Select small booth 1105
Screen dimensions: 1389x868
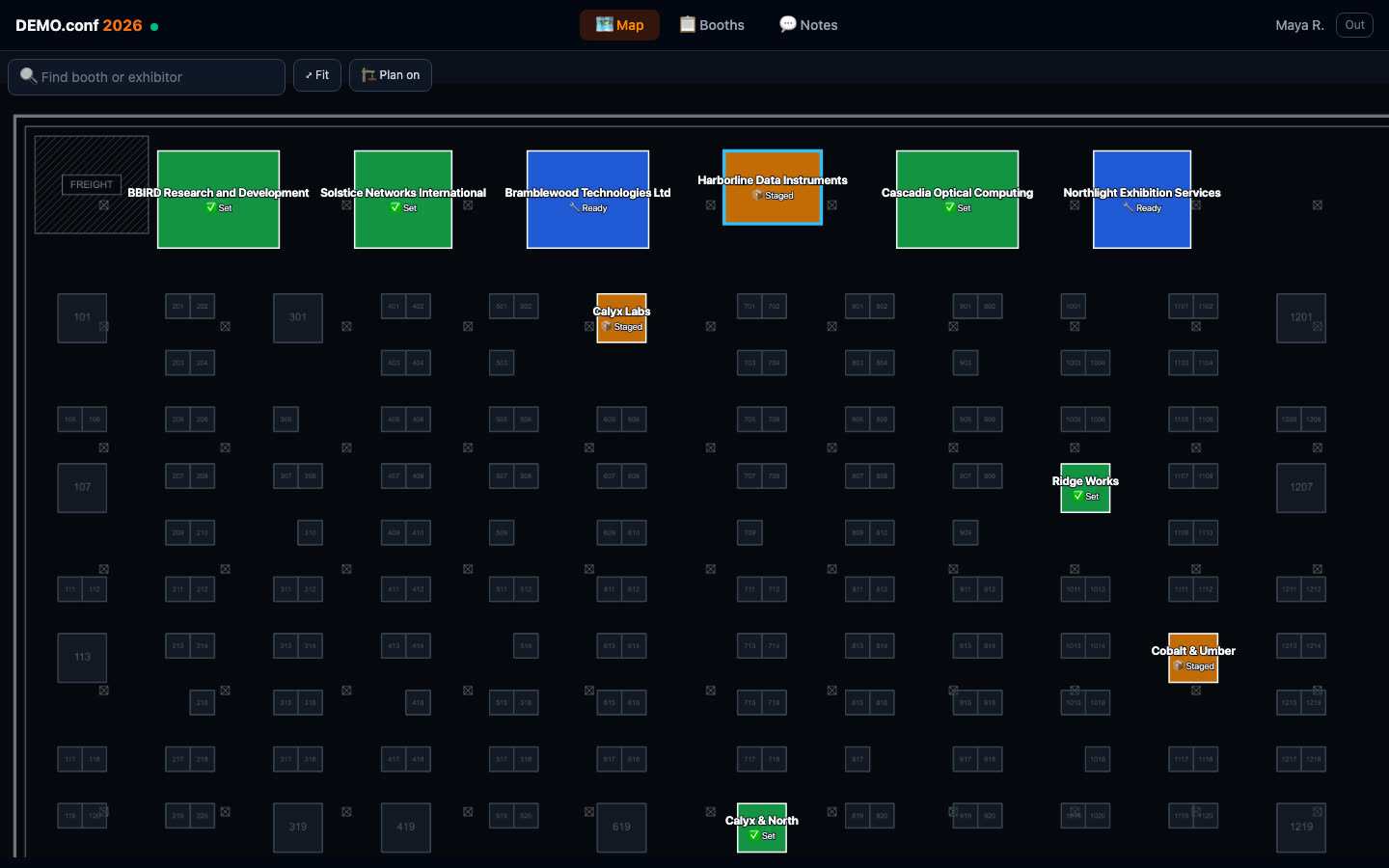point(1182,420)
